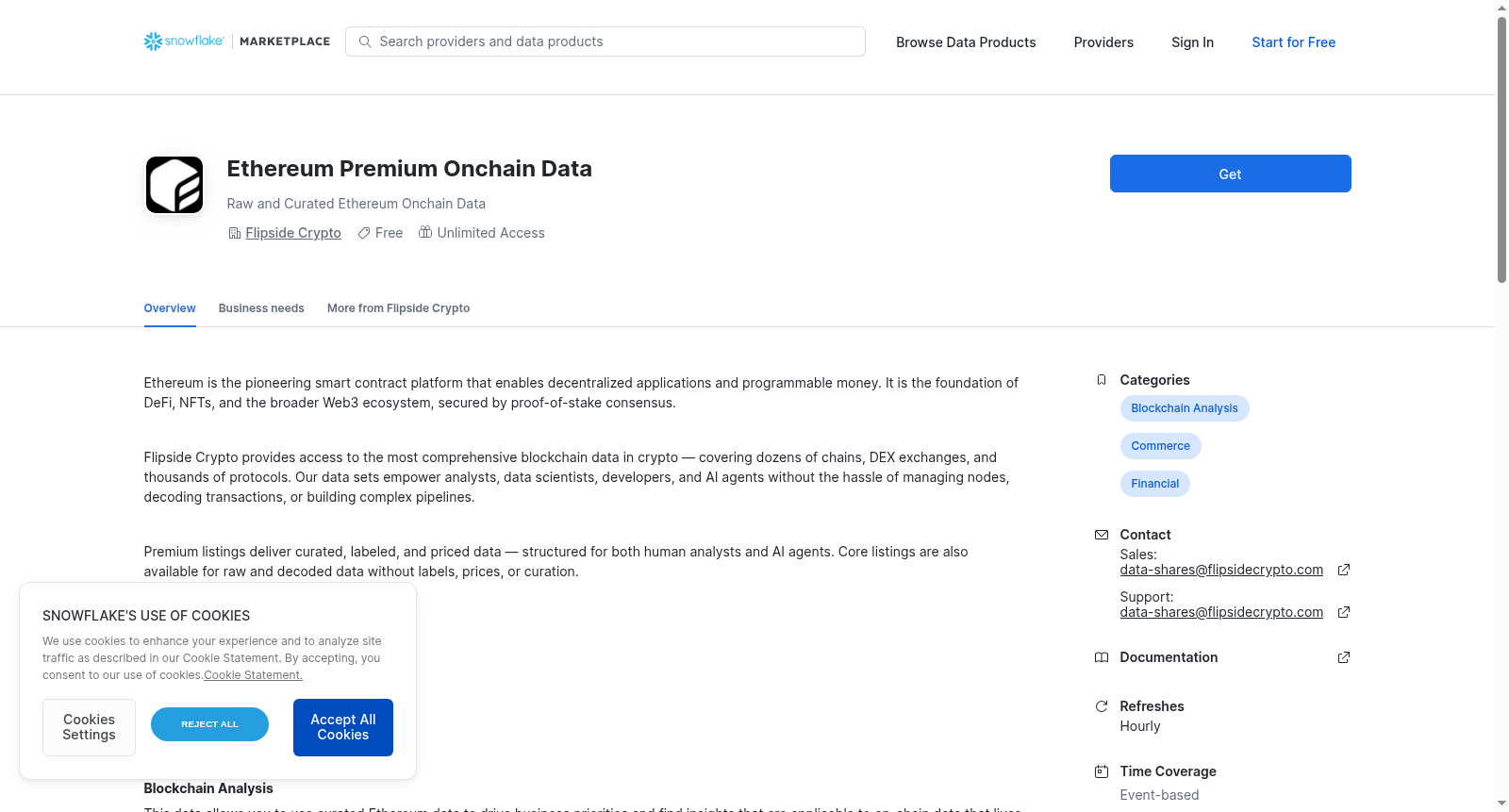
Task: Click the search magnifier icon
Action: pyautogui.click(x=365, y=41)
